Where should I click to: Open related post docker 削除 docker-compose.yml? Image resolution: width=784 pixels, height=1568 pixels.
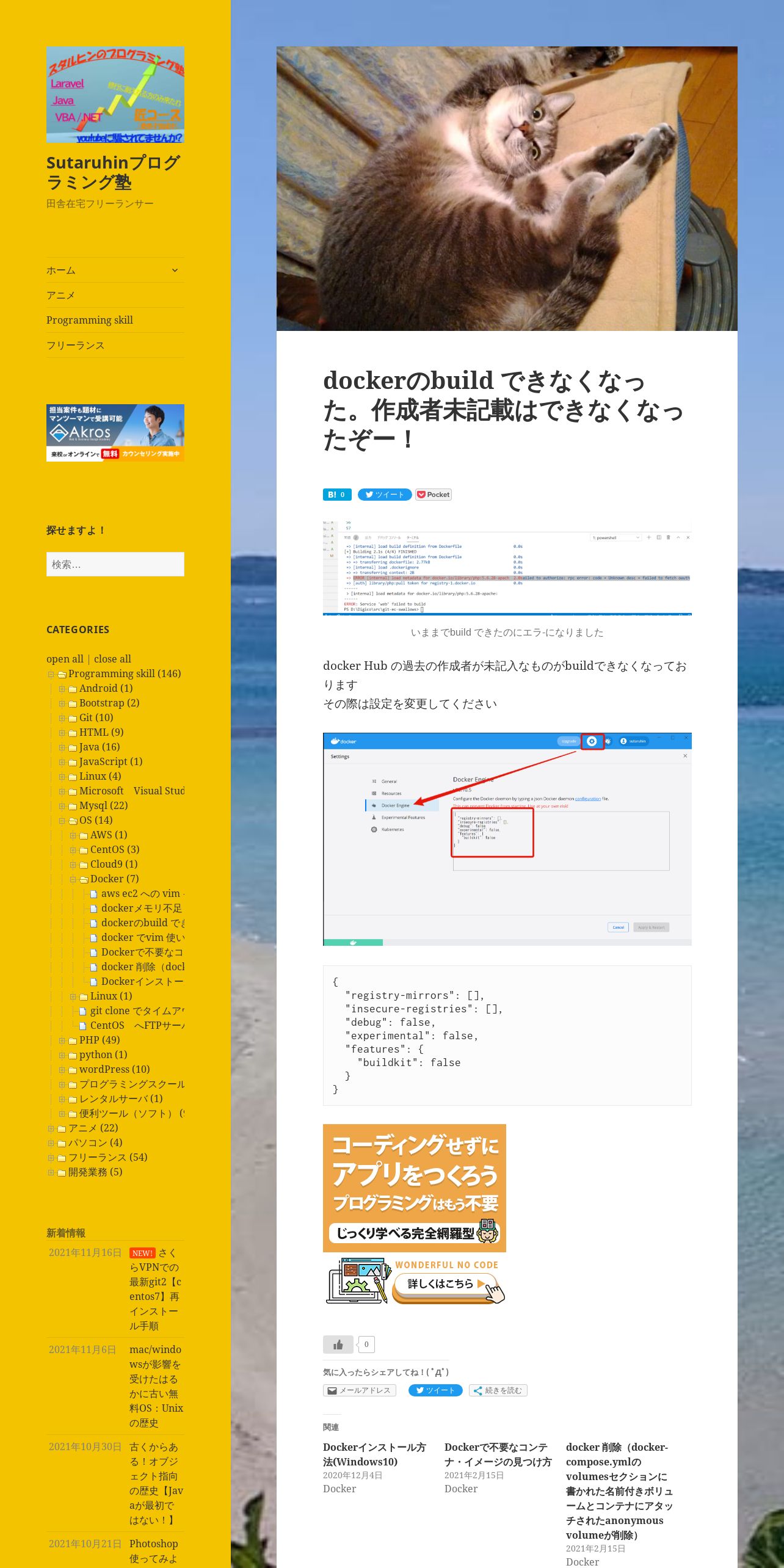619,1491
